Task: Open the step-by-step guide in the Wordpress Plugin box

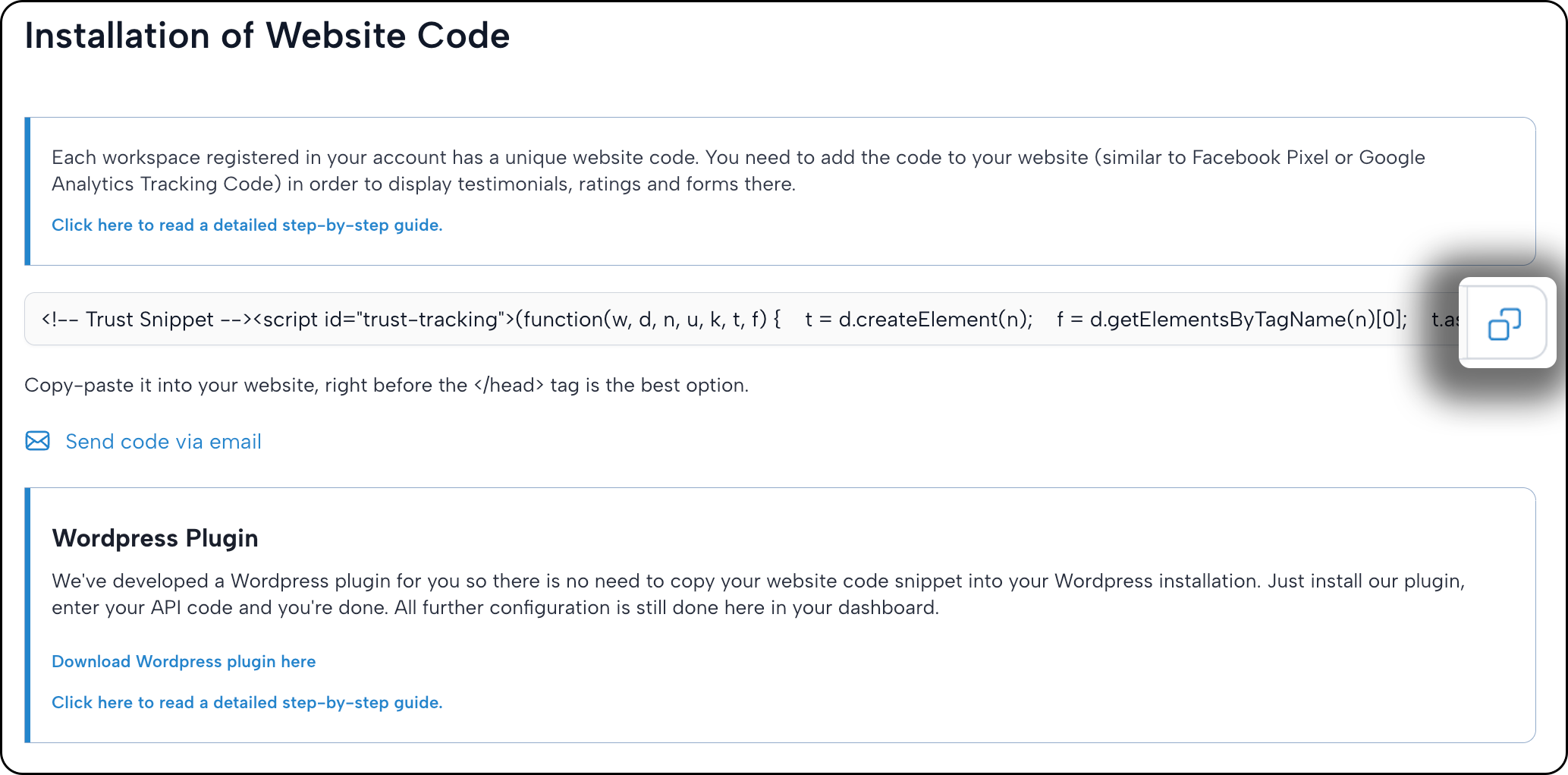Action: pos(247,703)
